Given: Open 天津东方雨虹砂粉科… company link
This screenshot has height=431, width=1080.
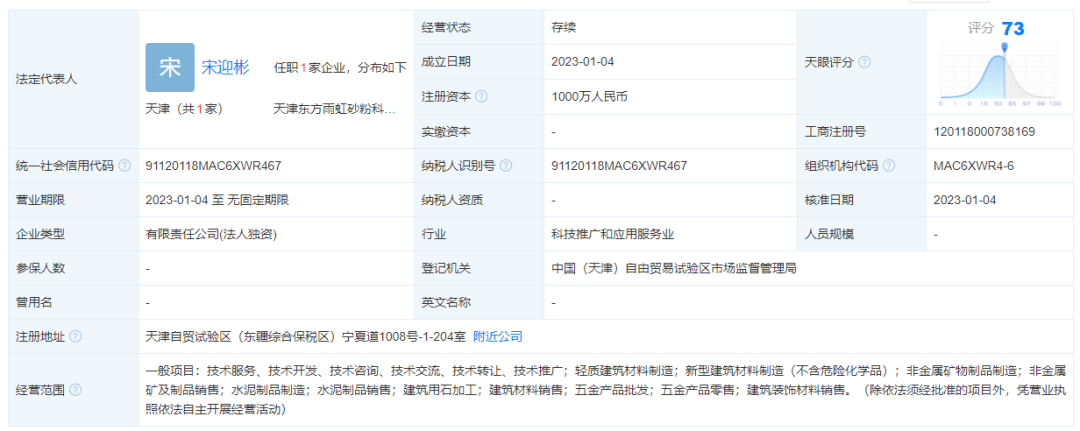Looking at the screenshot, I should 335,109.
